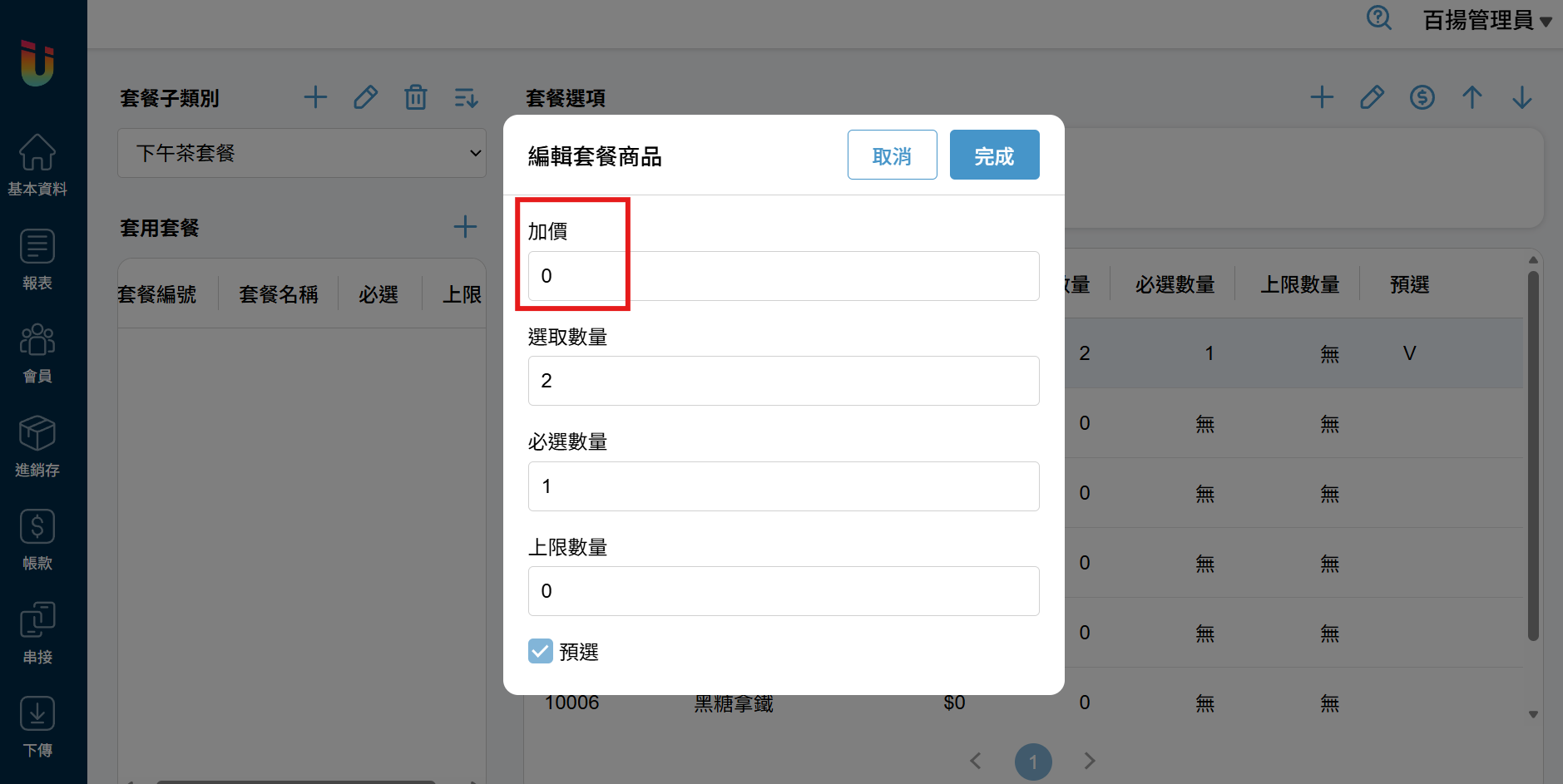
Task: Expand the 百揚管理員 user menu
Action: tap(1486, 20)
